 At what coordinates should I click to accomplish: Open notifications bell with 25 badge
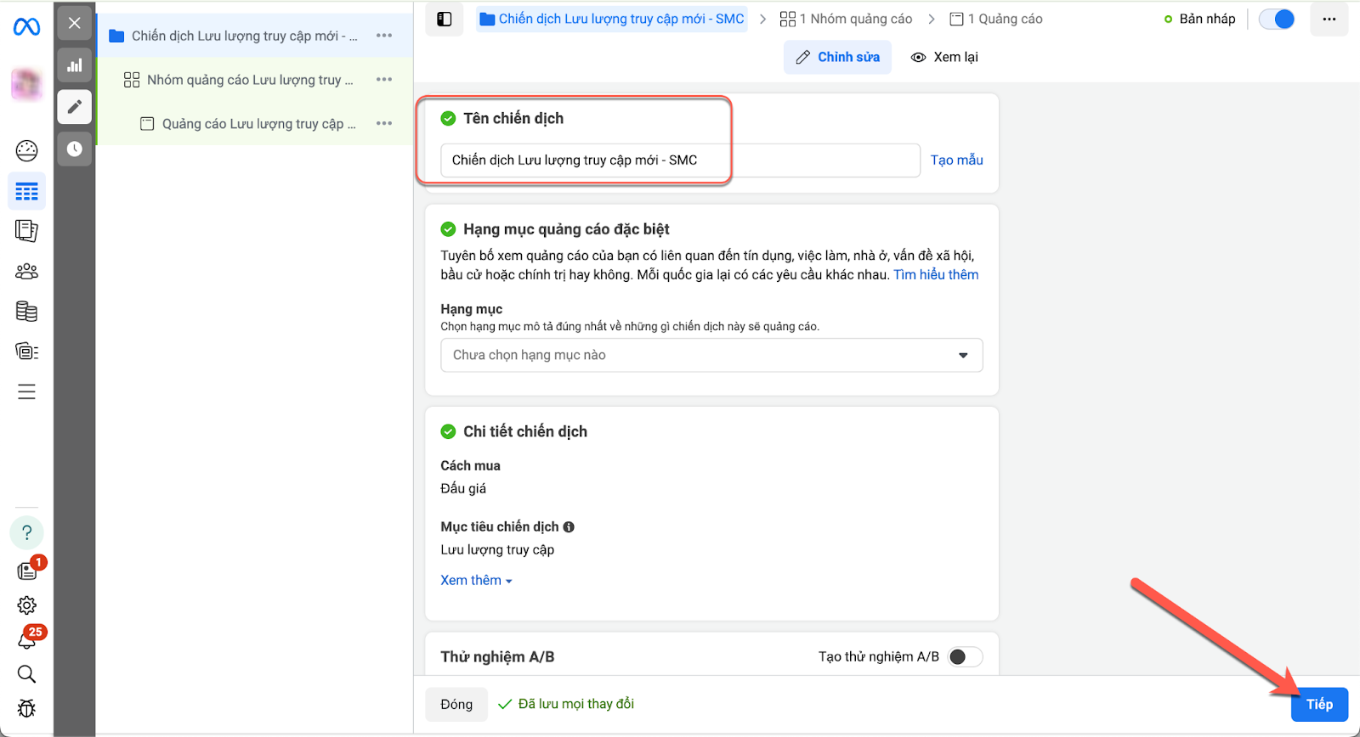pyautogui.click(x=27, y=640)
